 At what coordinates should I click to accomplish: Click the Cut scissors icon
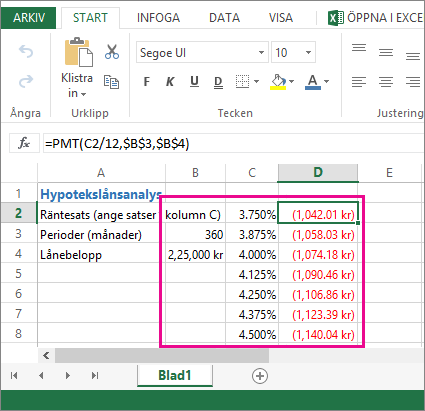click(112, 52)
